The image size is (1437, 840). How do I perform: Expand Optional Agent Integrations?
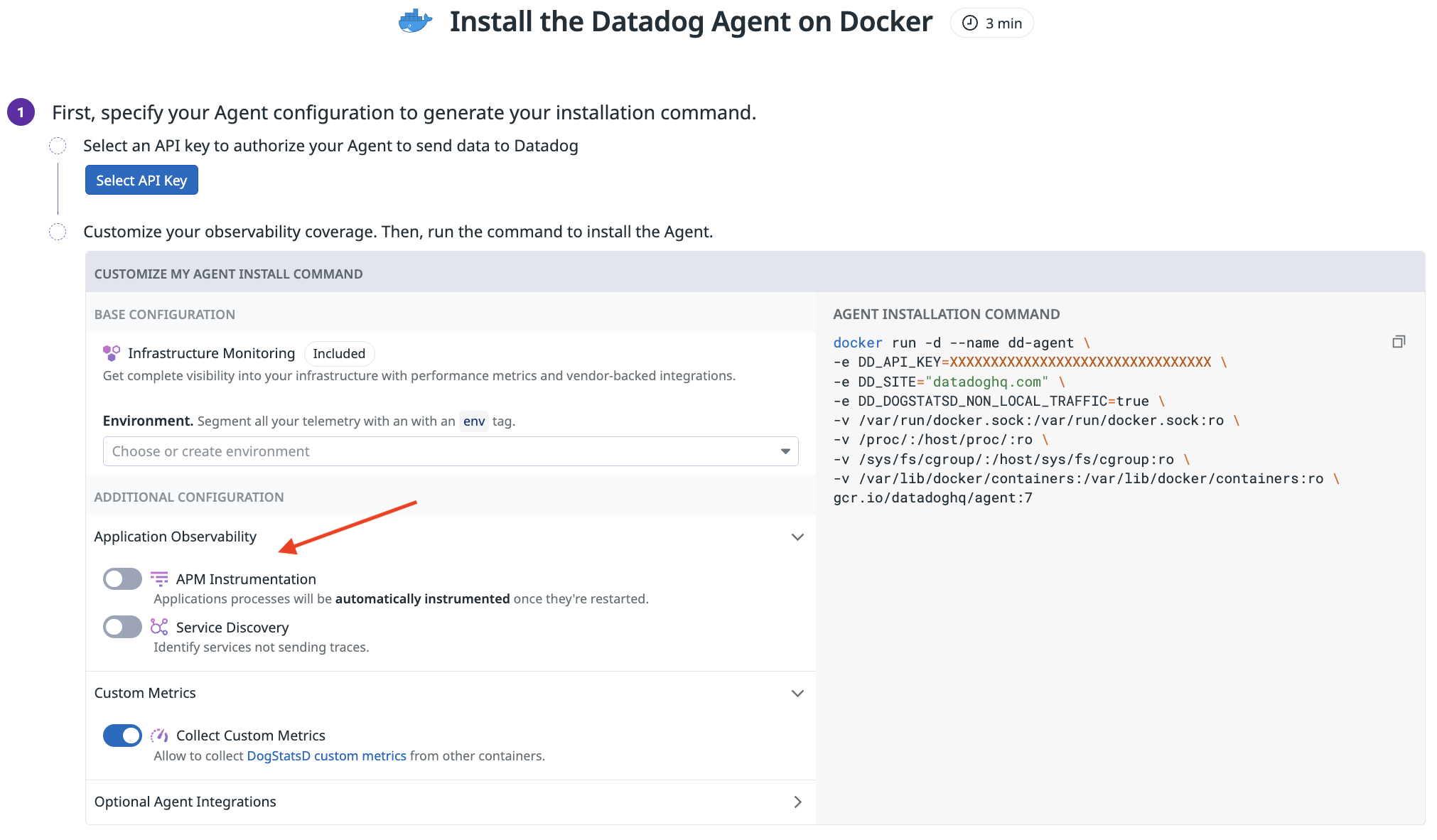(x=797, y=802)
